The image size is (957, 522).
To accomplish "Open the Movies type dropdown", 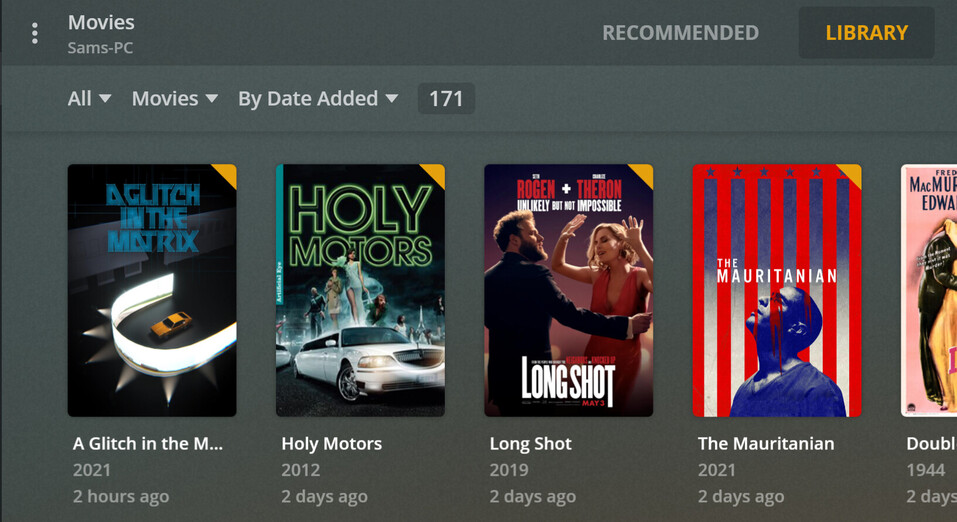I will [175, 98].
